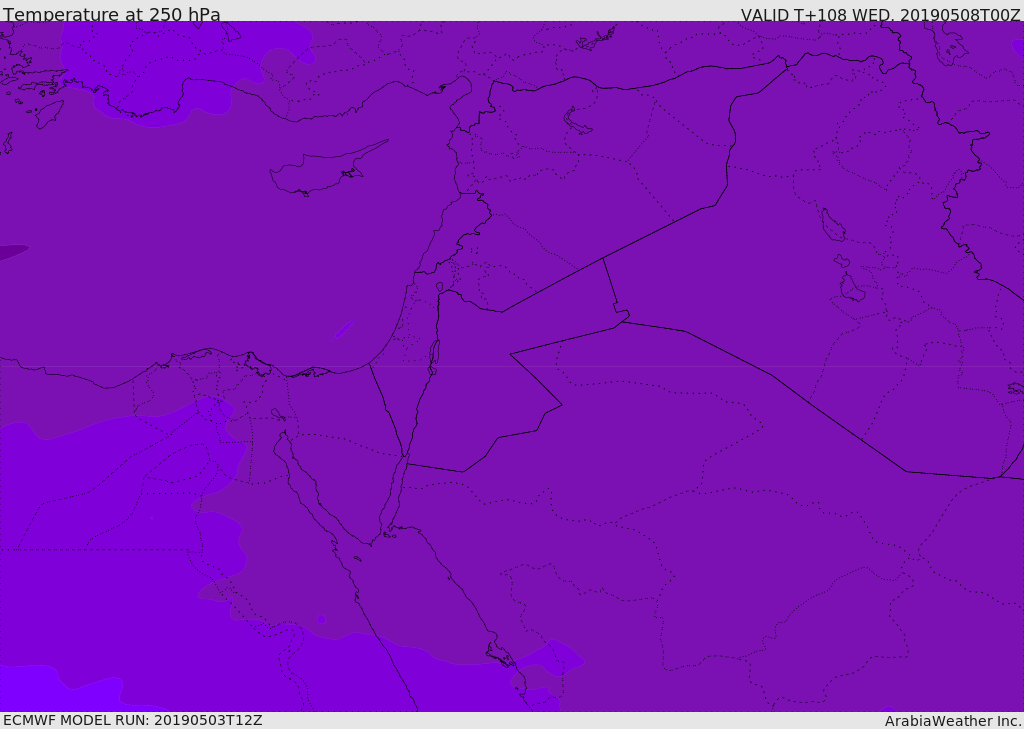Image resolution: width=1024 pixels, height=729 pixels.
Task: Click the 'ArabiaWeather Inc.' credit text
Action: tap(953, 721)
